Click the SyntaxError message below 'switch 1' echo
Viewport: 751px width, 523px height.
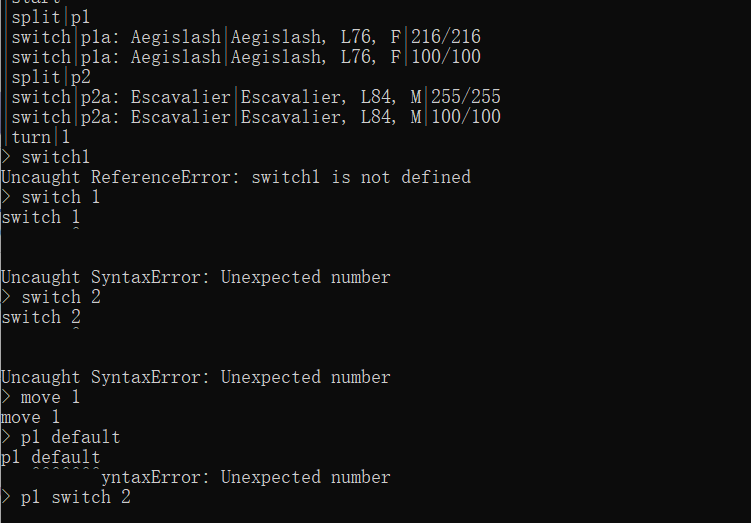pos(196,277)
